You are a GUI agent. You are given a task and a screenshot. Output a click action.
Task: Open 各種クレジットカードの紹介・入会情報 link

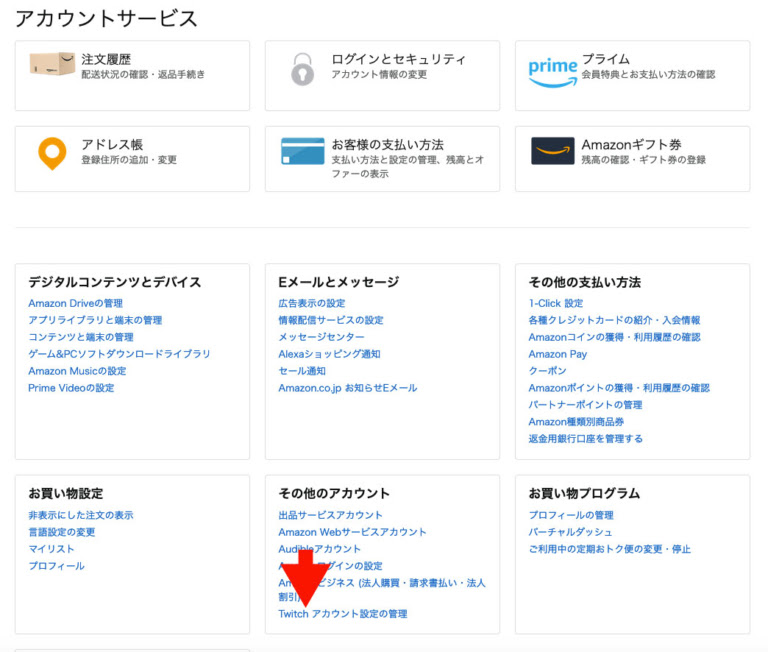(x=615, y=320)
